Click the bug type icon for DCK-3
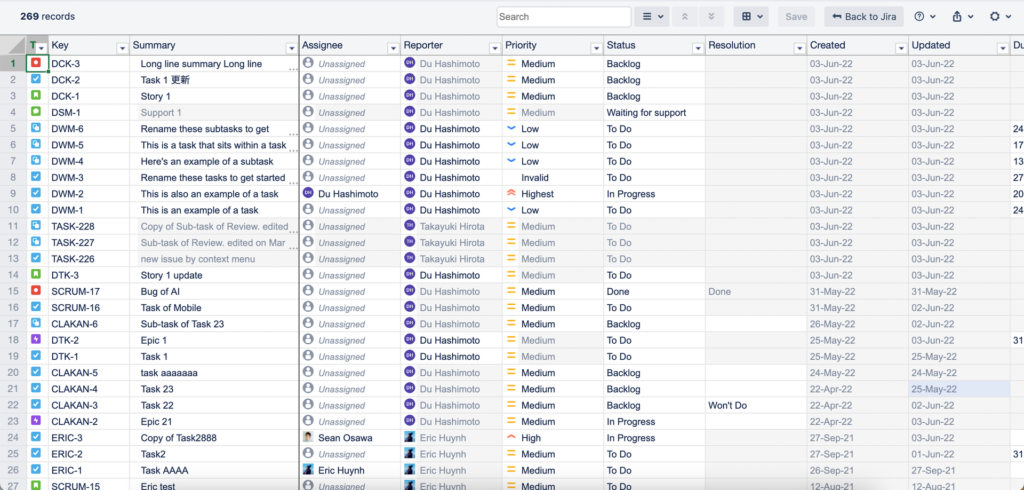 [36, 64]
